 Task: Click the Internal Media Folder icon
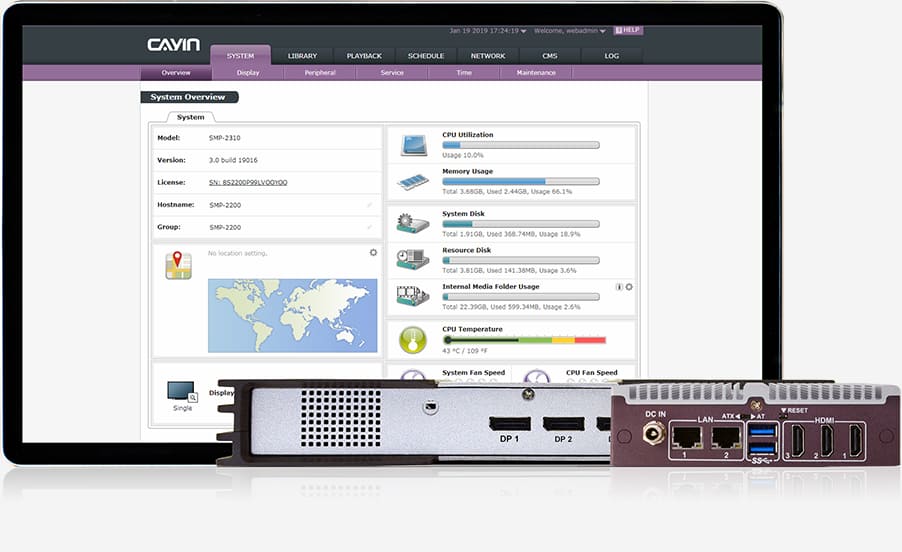click(412, 296)
